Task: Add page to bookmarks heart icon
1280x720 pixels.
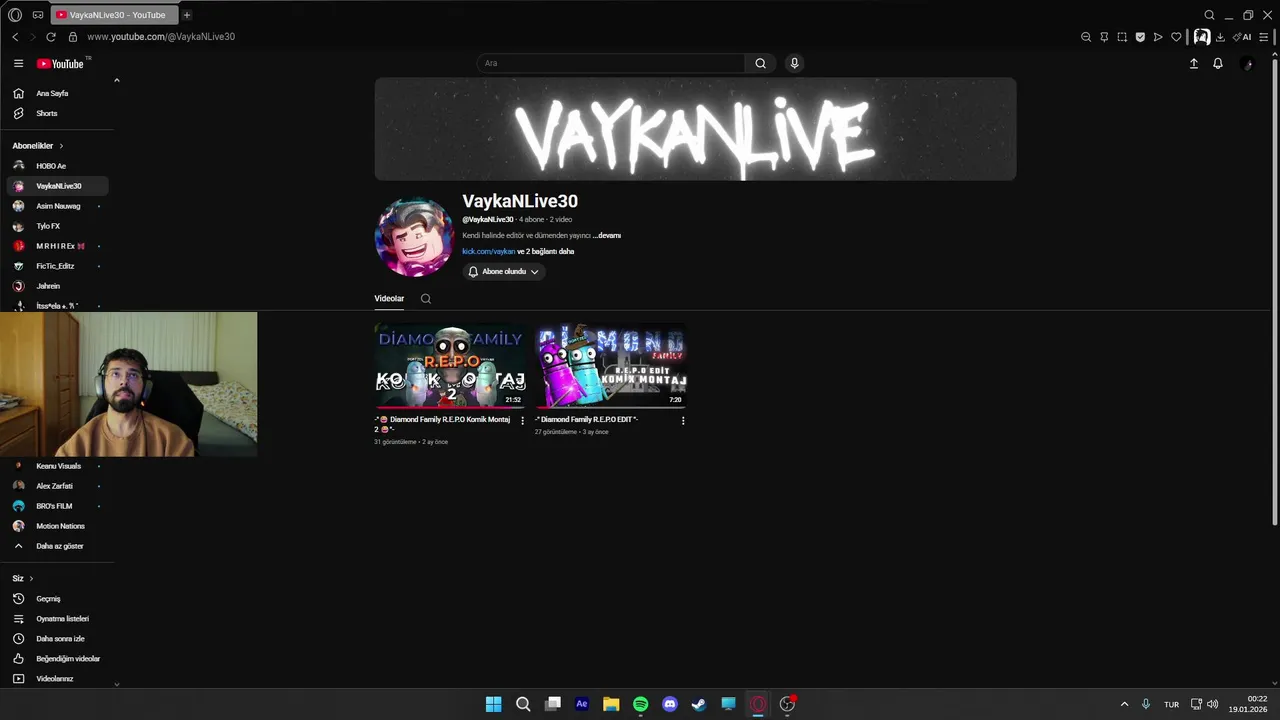Action: pyautogui.click(x=1176, y=37)
